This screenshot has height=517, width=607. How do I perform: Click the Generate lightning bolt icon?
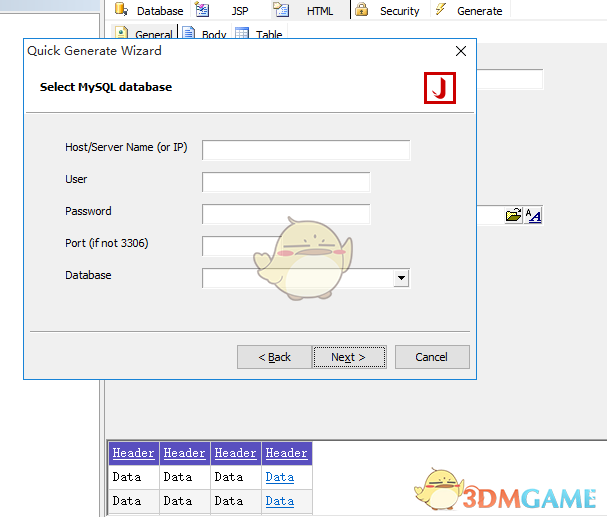441,9
